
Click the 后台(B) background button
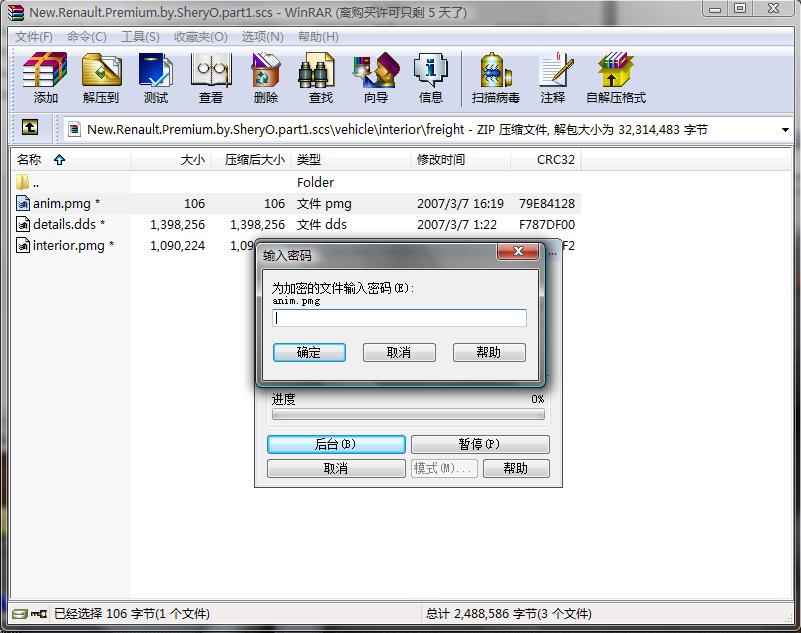click(x=336, y=444)
